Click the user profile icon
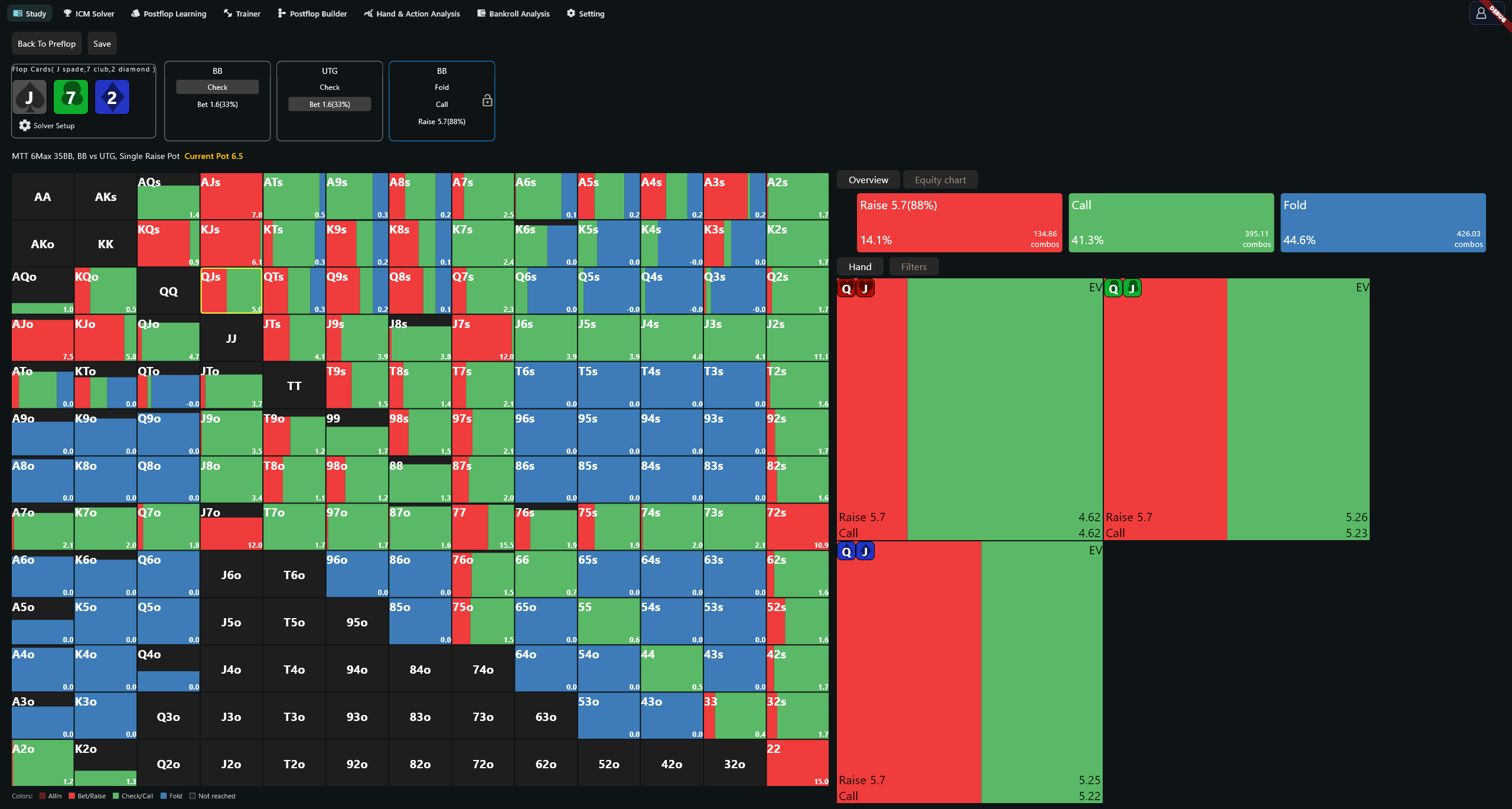The width and height of the screenshot is (1512, 809). [1481, 13]
